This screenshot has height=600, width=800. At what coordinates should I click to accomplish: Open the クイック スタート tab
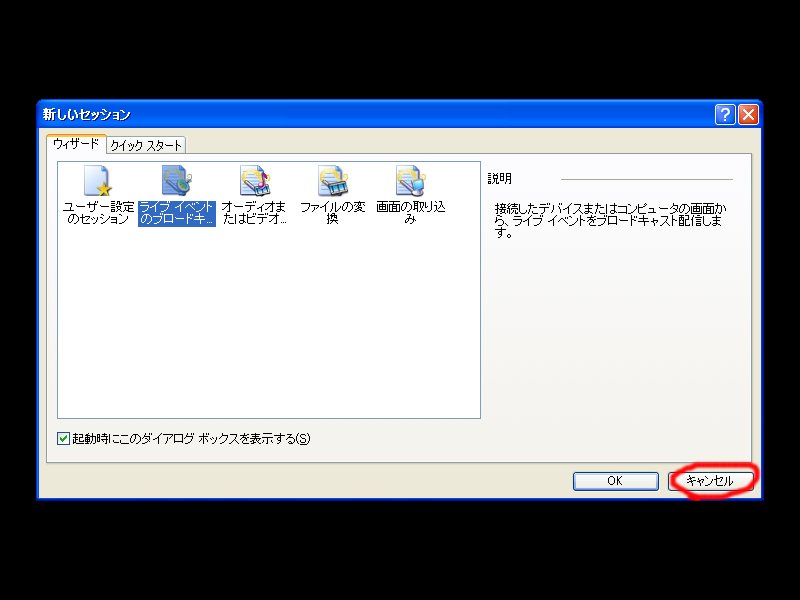[146, 145]
